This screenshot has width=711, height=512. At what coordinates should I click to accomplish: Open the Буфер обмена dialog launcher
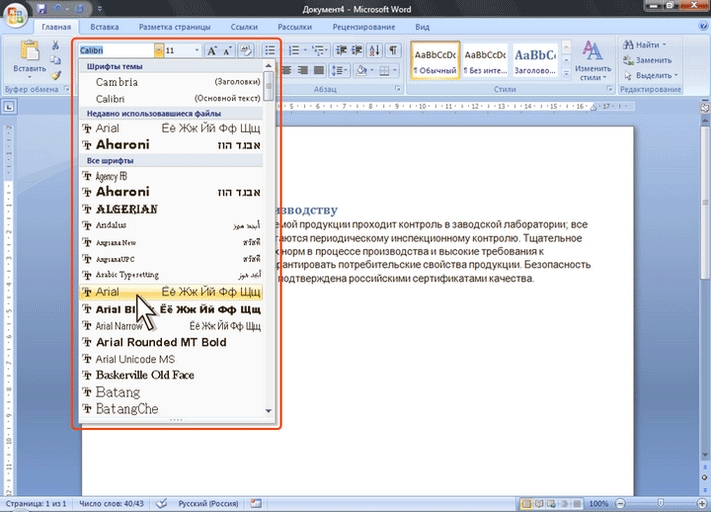(x=66, y=89)
